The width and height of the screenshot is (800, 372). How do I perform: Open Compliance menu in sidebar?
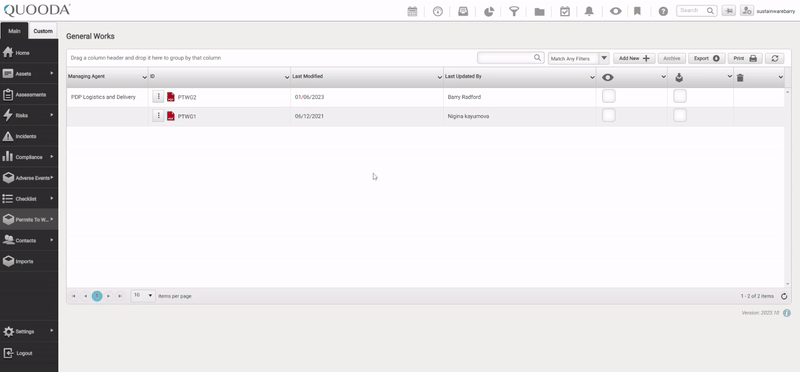[29, 157]
